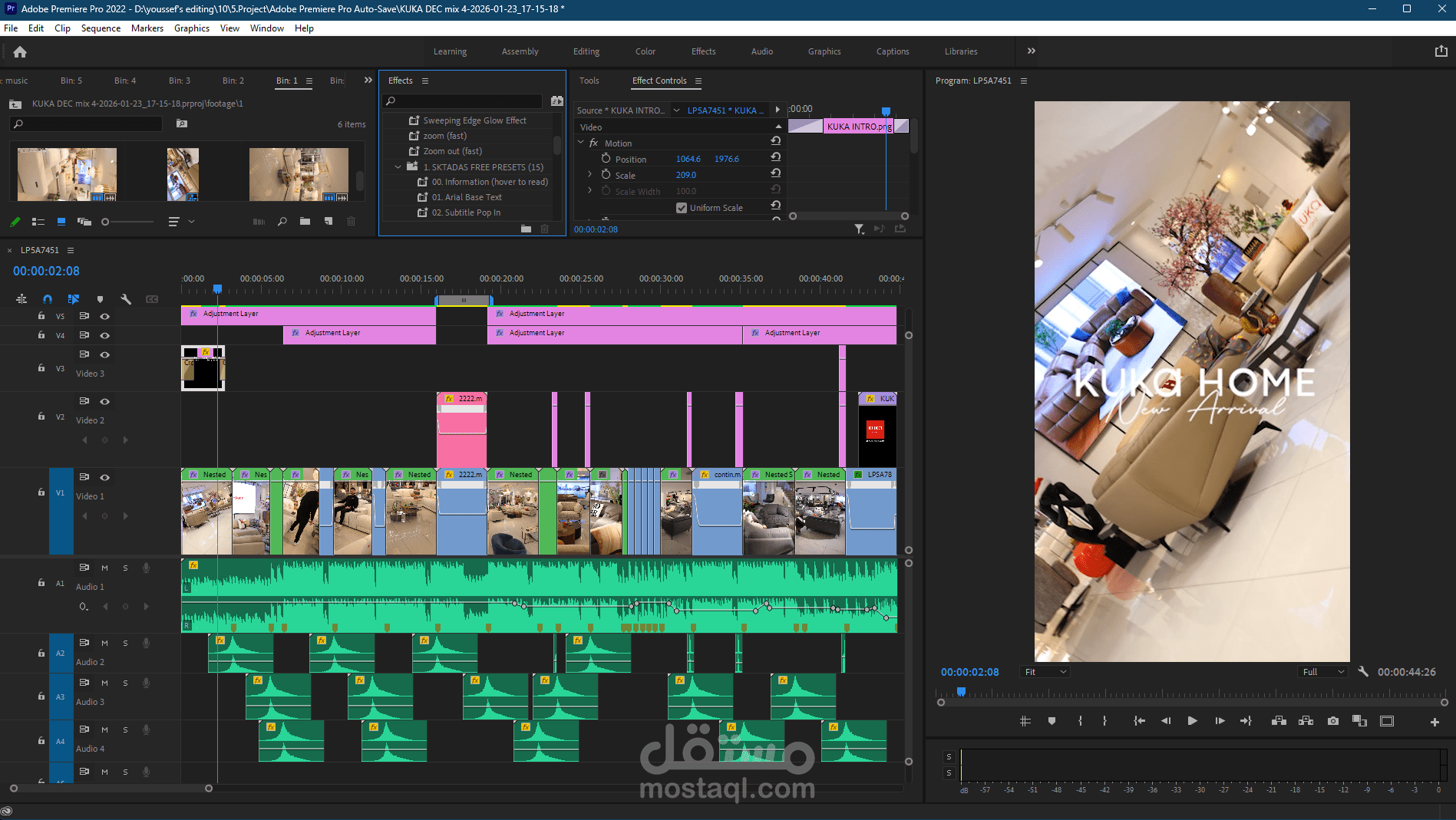The height and width of the screenshot is (820, 1456).
Task: Open the Sequence menu
Action: (x=101, y=28)
